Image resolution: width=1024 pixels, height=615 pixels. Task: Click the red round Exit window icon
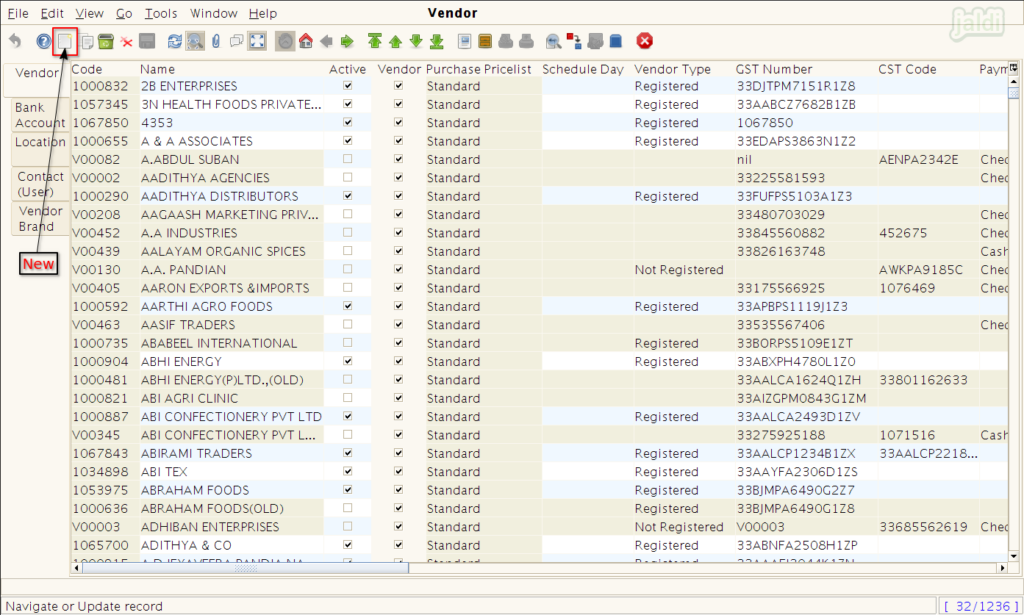pos(645,41)
